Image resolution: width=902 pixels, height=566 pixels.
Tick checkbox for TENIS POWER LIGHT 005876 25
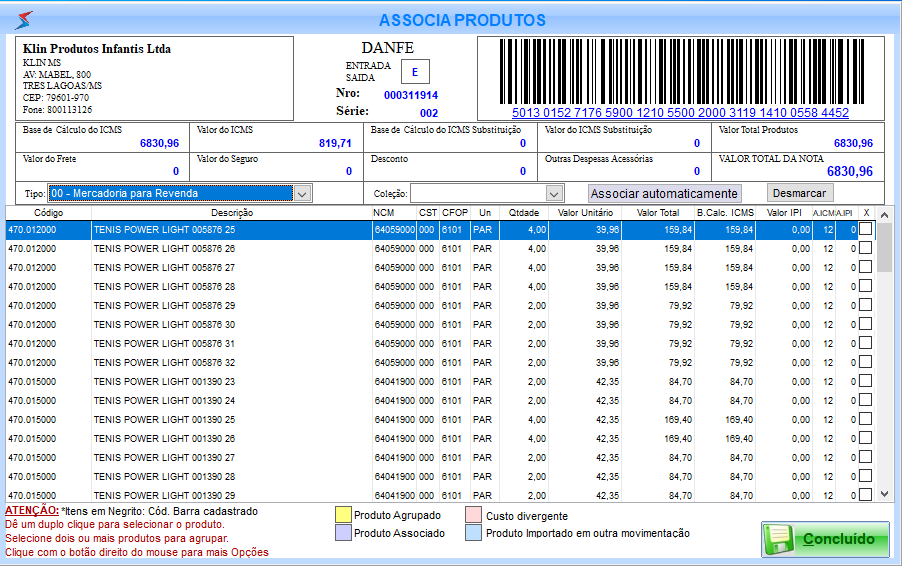click(x=865, y=229)
